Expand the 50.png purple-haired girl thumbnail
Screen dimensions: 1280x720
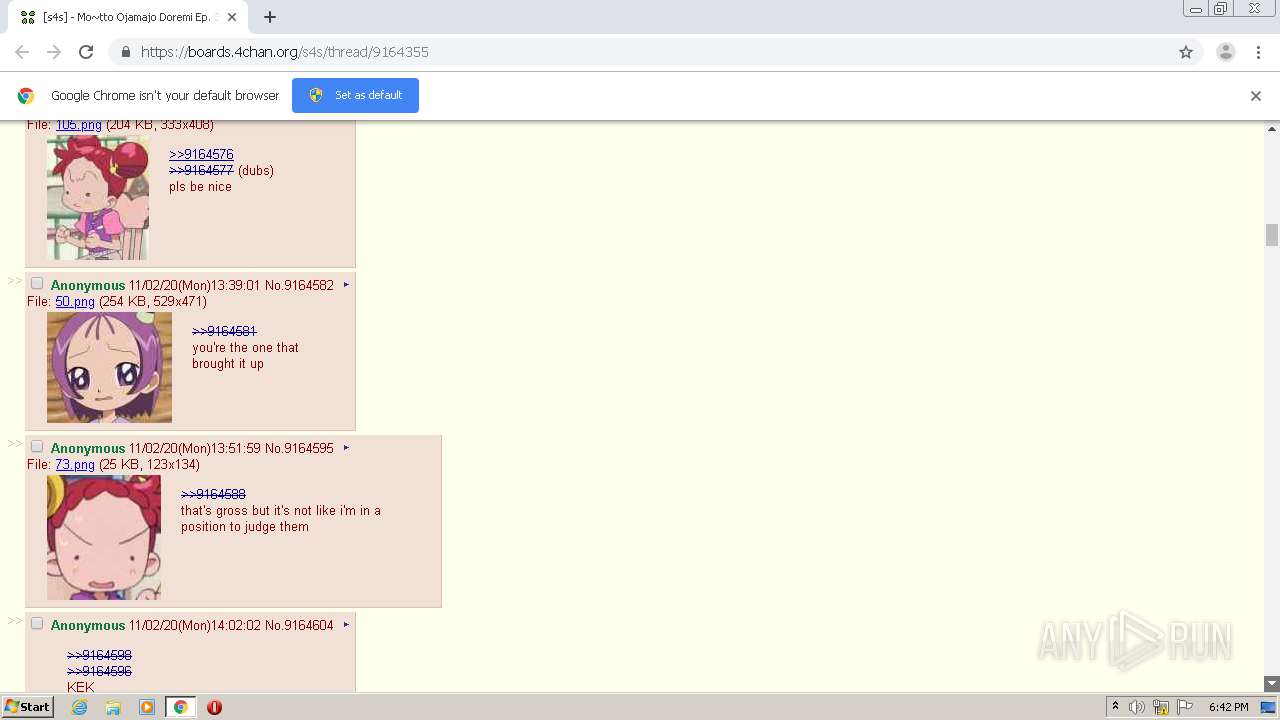tap(109, 367)
